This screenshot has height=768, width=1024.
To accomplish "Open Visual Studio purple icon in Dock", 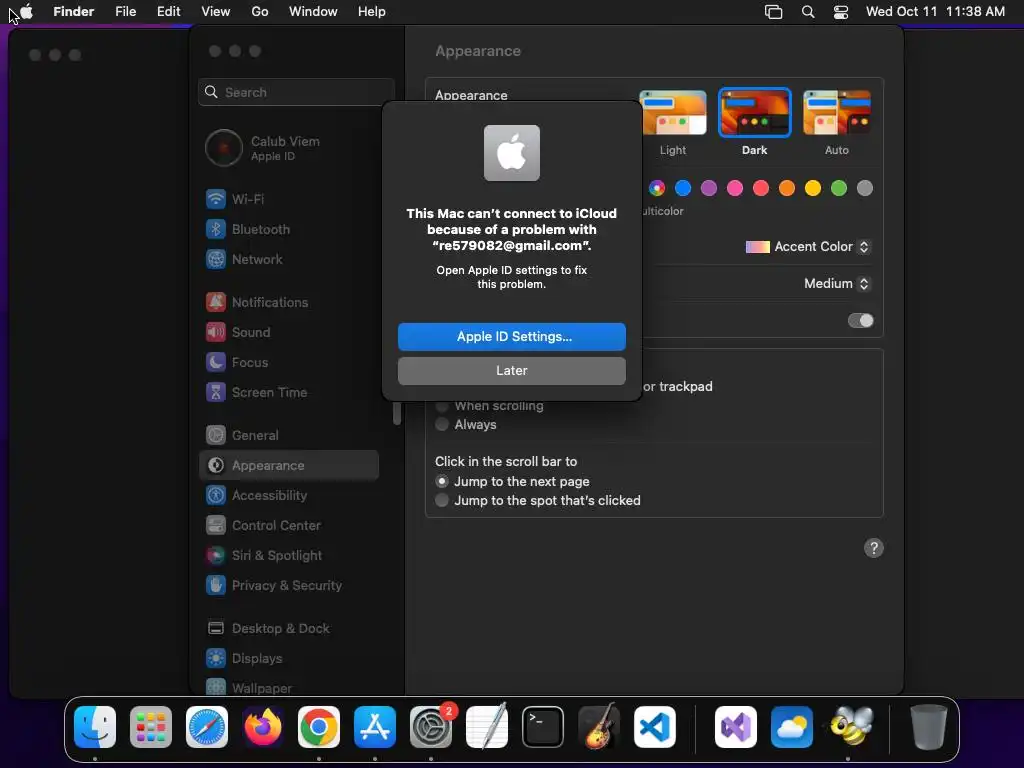I will (736, 727).
